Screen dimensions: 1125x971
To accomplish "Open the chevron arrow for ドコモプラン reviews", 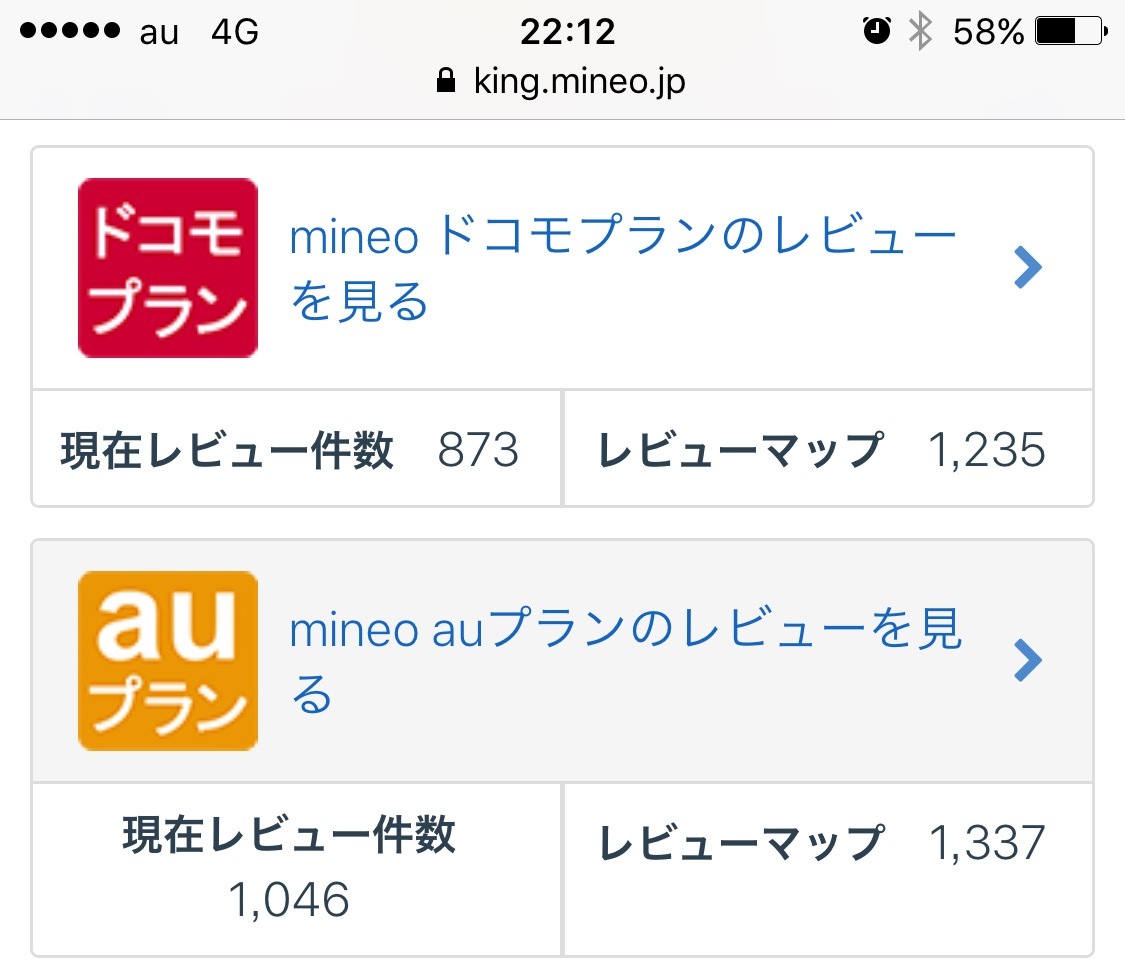I will (x=1028, y=268).
